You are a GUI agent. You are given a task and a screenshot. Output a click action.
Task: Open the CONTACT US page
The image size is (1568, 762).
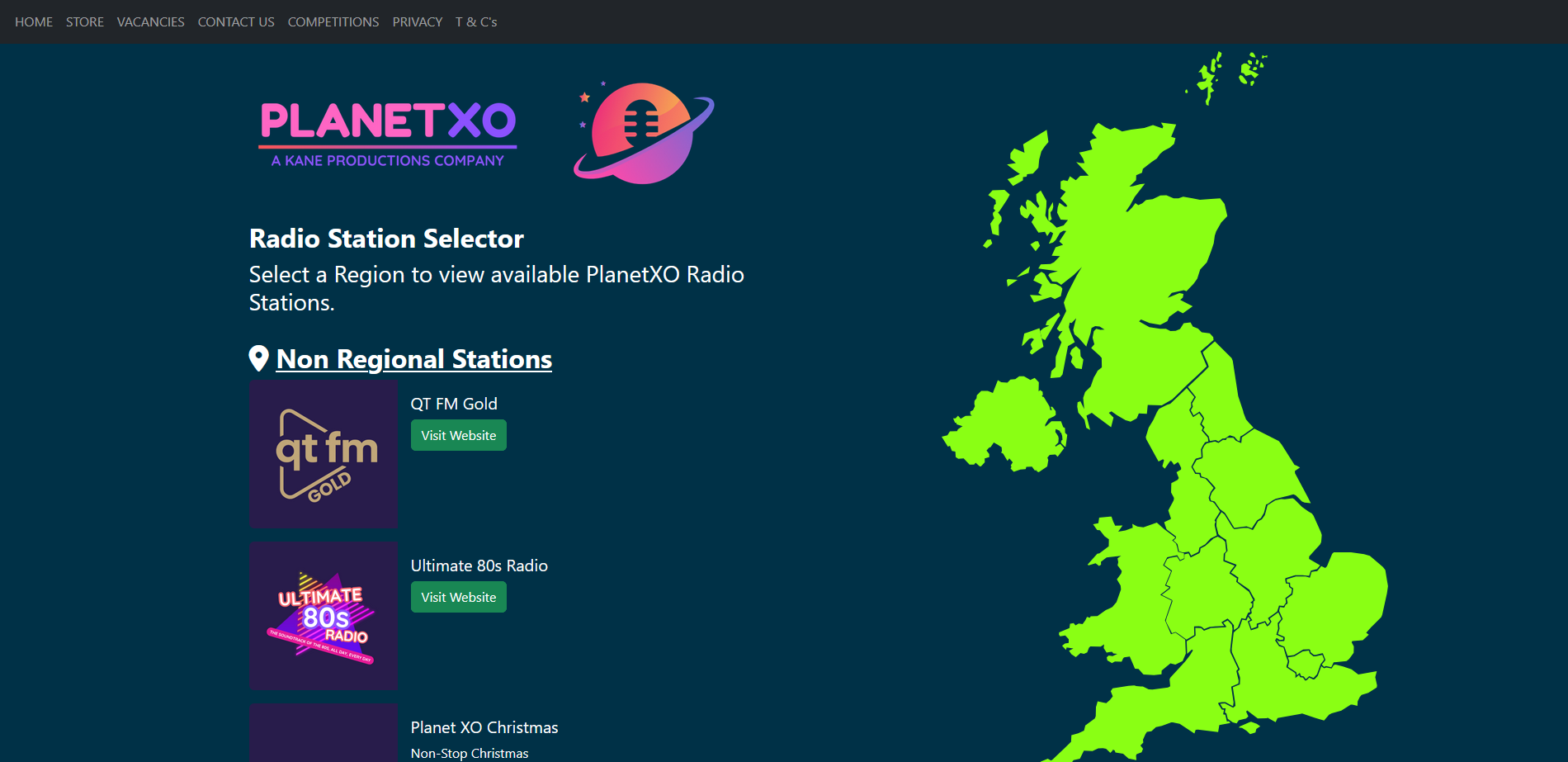tap(235, 21)
